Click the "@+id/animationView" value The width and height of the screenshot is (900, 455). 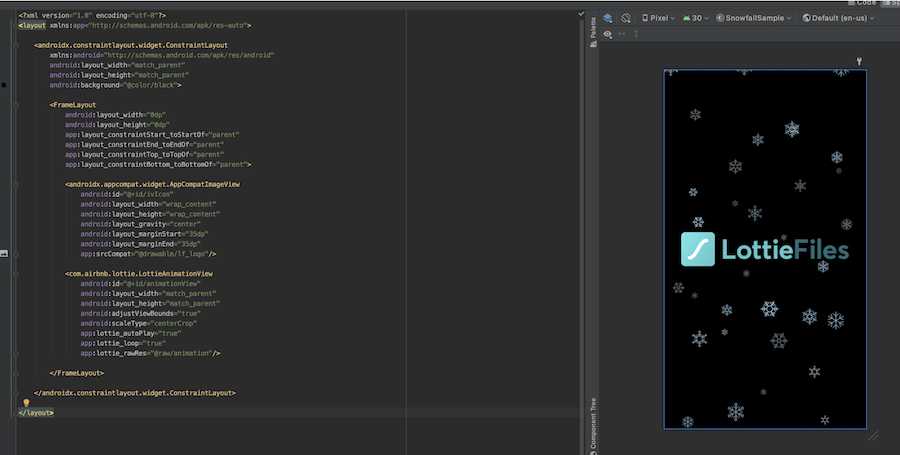click(x=161, y=284)
